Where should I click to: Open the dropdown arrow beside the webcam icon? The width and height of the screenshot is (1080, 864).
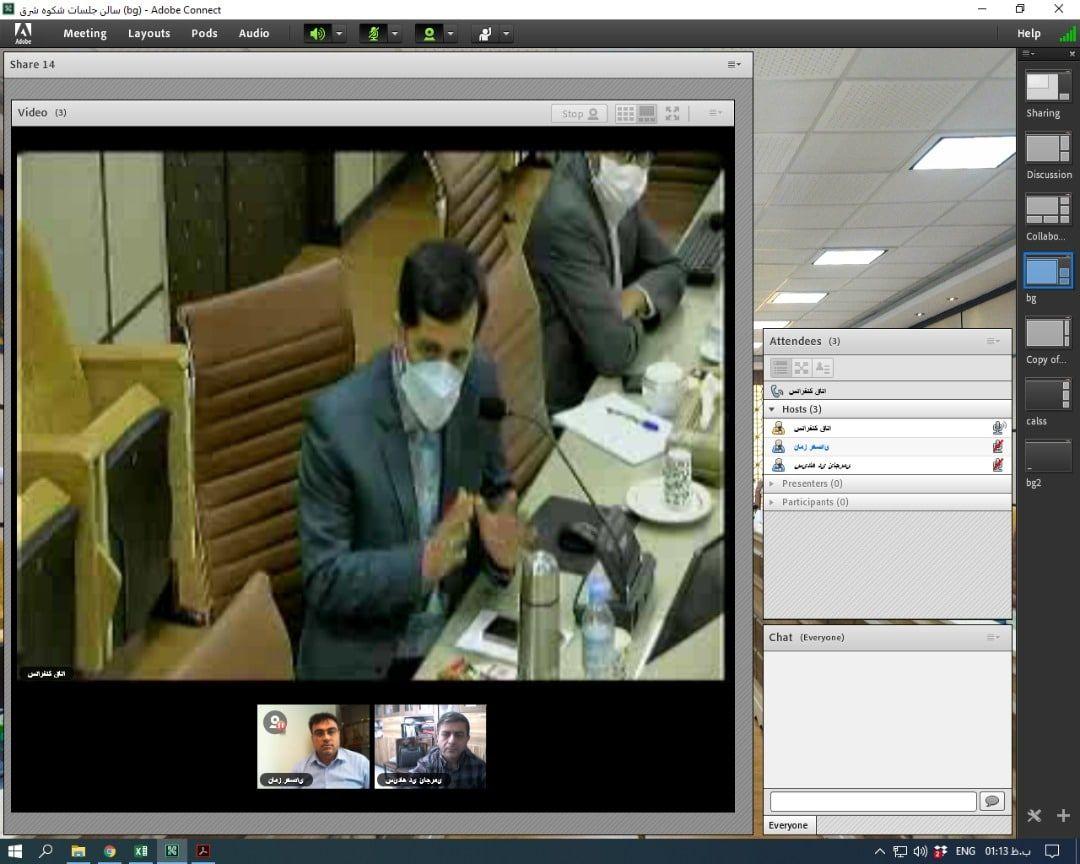(x=451, y=33)
